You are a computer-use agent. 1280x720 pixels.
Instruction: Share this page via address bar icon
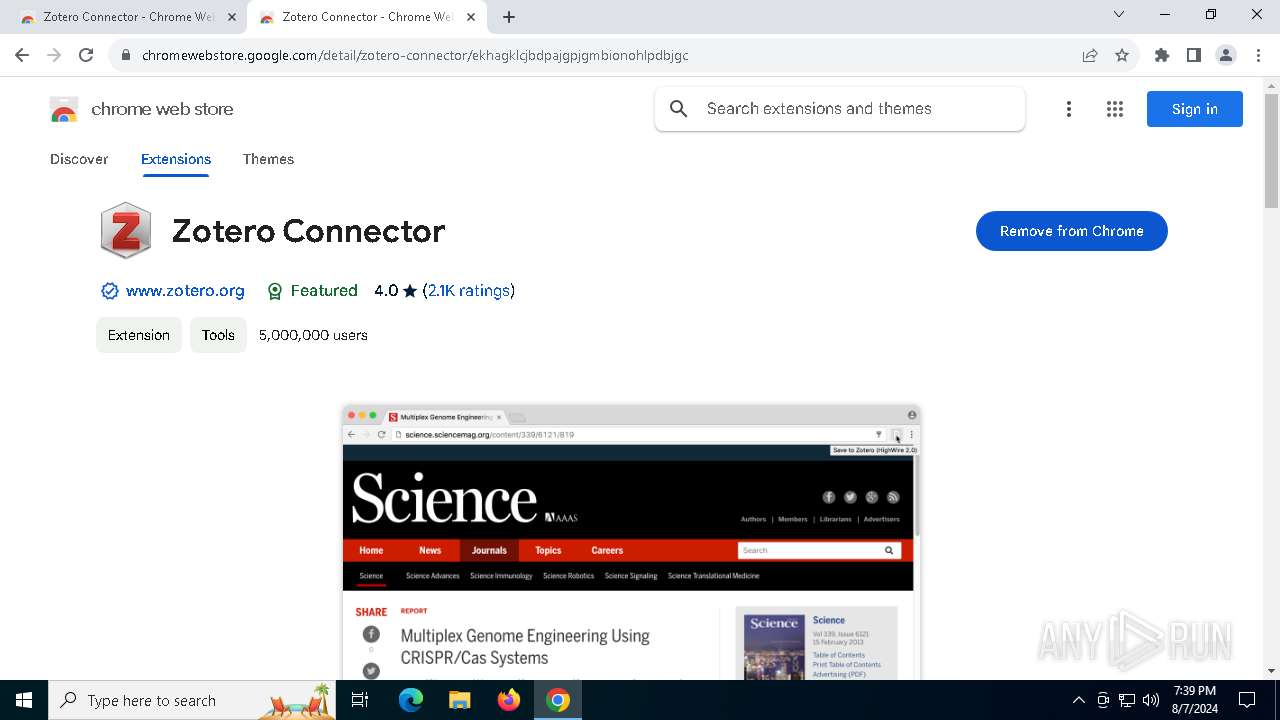pyautogui.click(x=1090, y=55)
